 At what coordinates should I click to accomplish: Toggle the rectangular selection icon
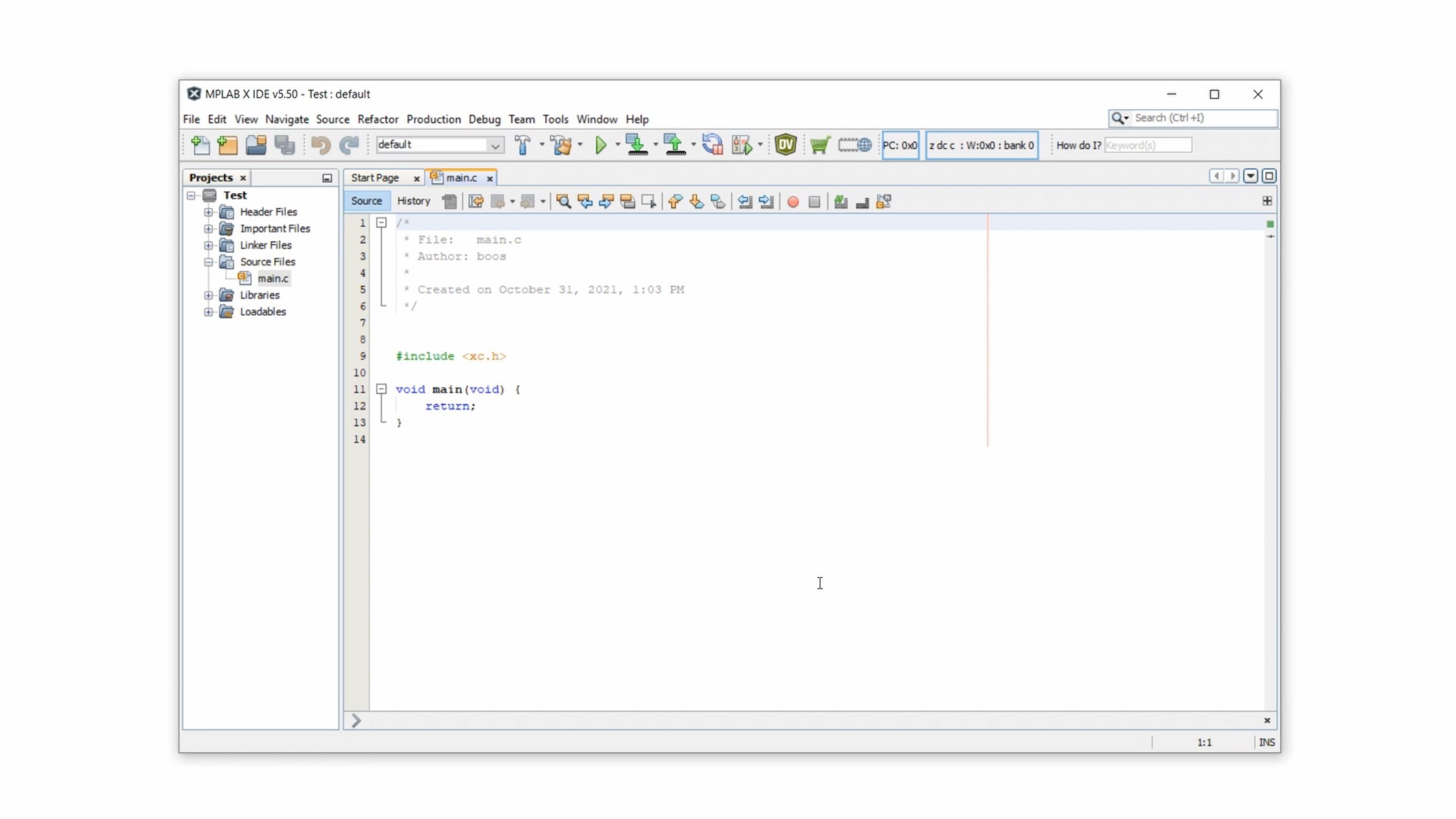648,202
